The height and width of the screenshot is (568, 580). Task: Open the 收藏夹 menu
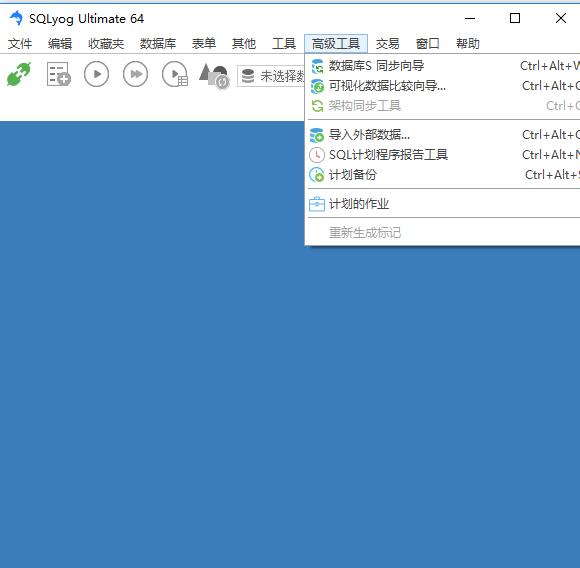[x=106, y=44]
